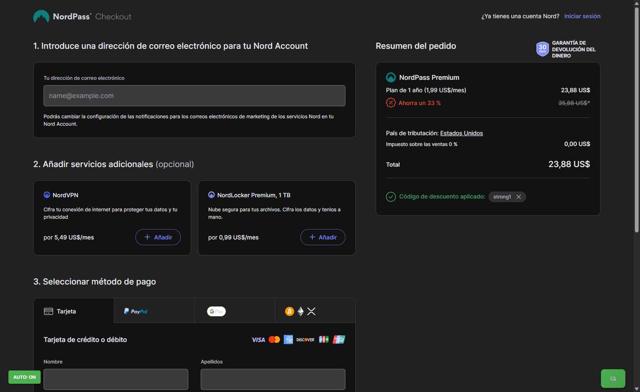Focus the email address input field
This screenshot has height=392, width=640.
point(194,96)
